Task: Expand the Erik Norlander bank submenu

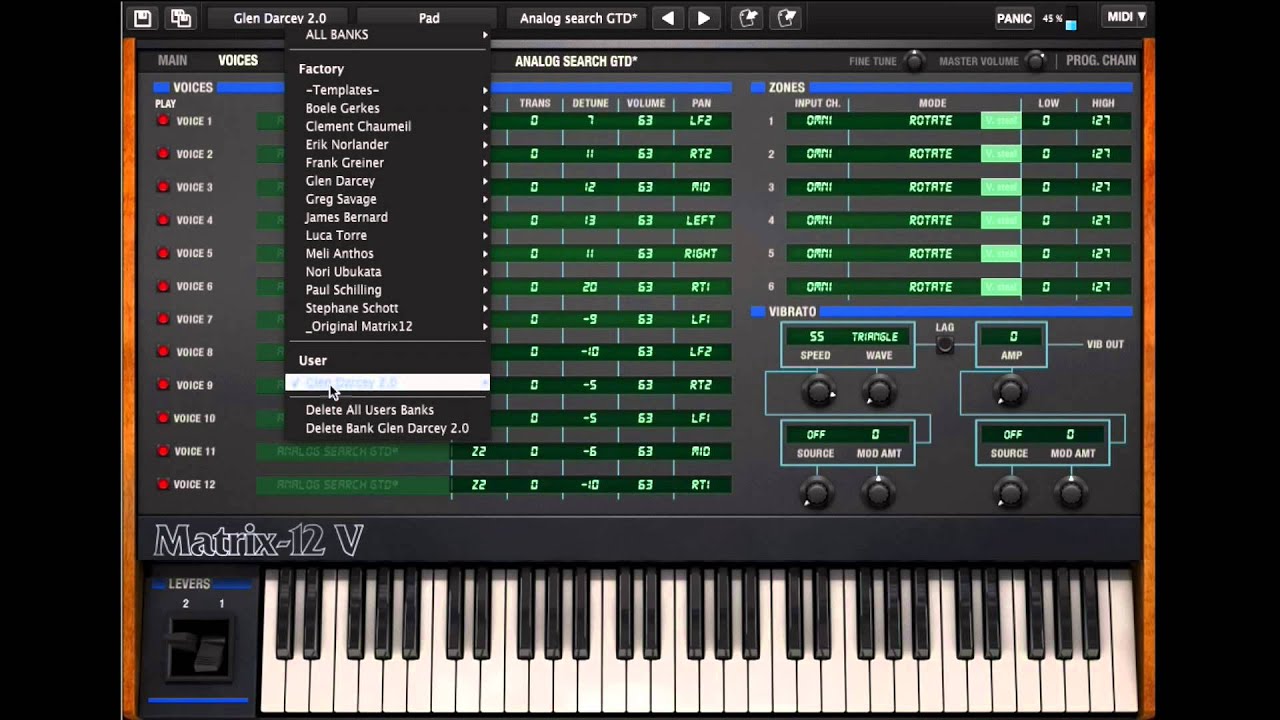Action: pos(388,144)
